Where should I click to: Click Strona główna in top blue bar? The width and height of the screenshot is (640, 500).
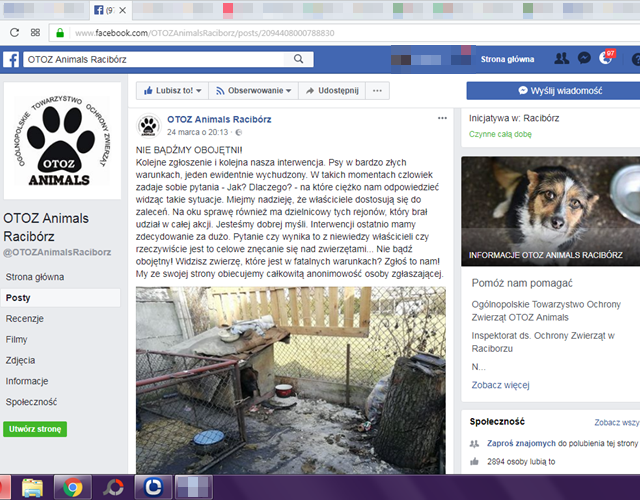point(507,59)
